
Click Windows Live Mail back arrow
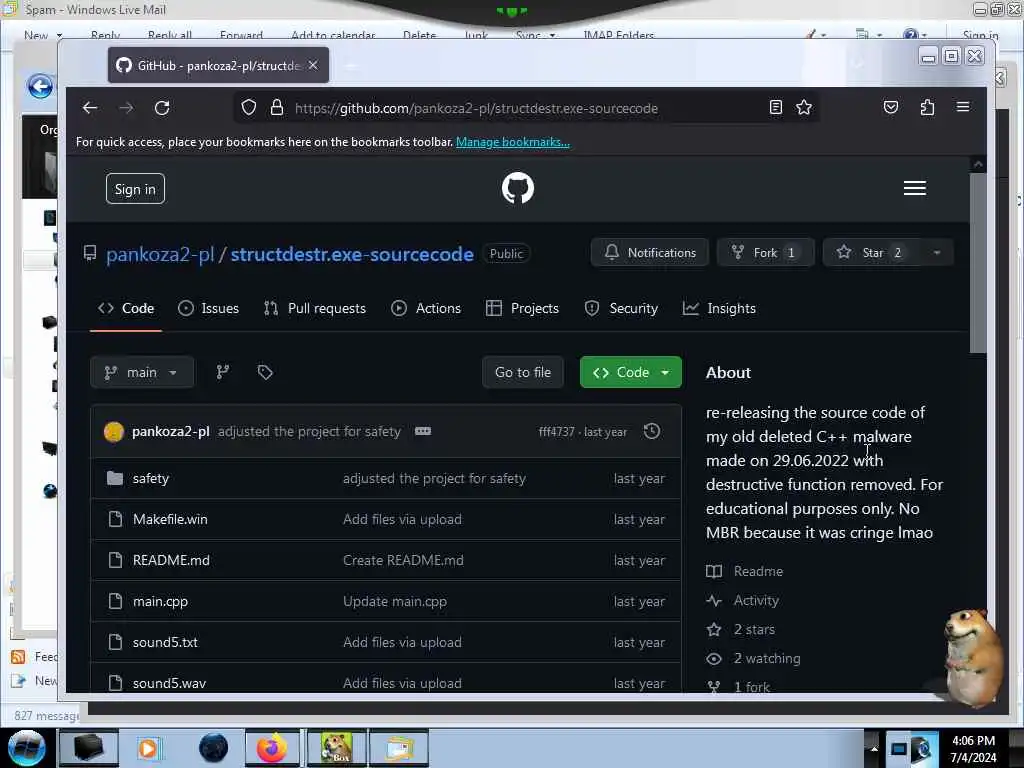point(40,86)
